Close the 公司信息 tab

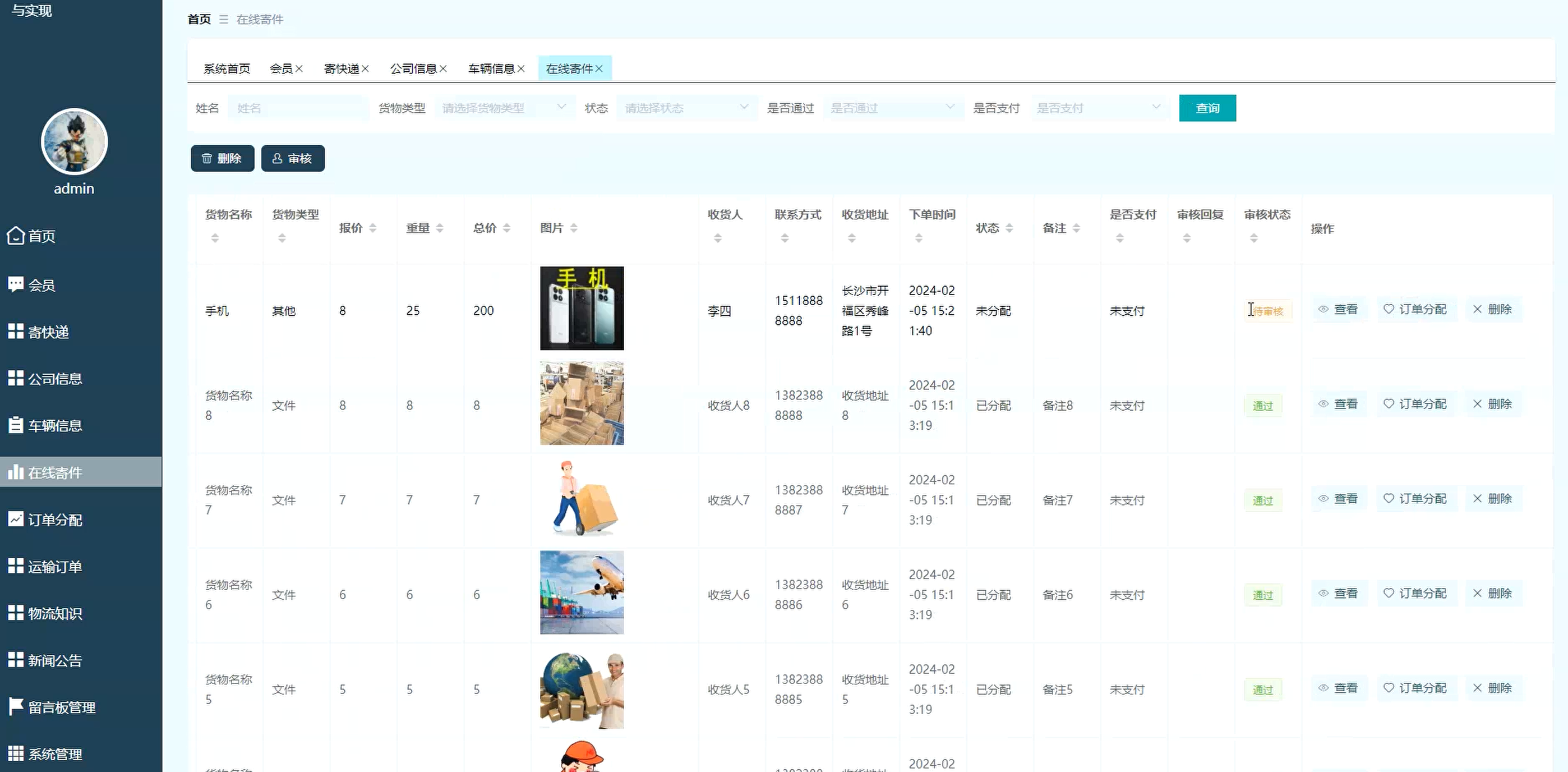[x=443, y=69]
